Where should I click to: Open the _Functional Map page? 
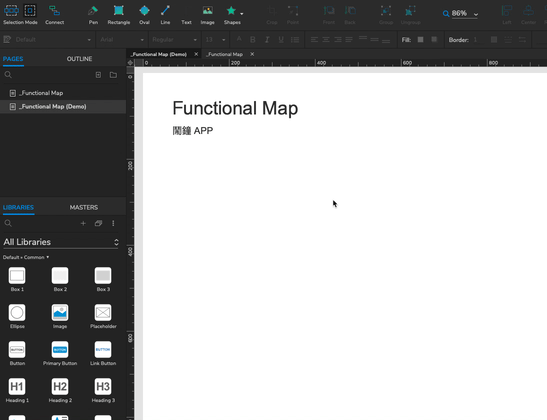pyautogui.click(x=41, y=93)
